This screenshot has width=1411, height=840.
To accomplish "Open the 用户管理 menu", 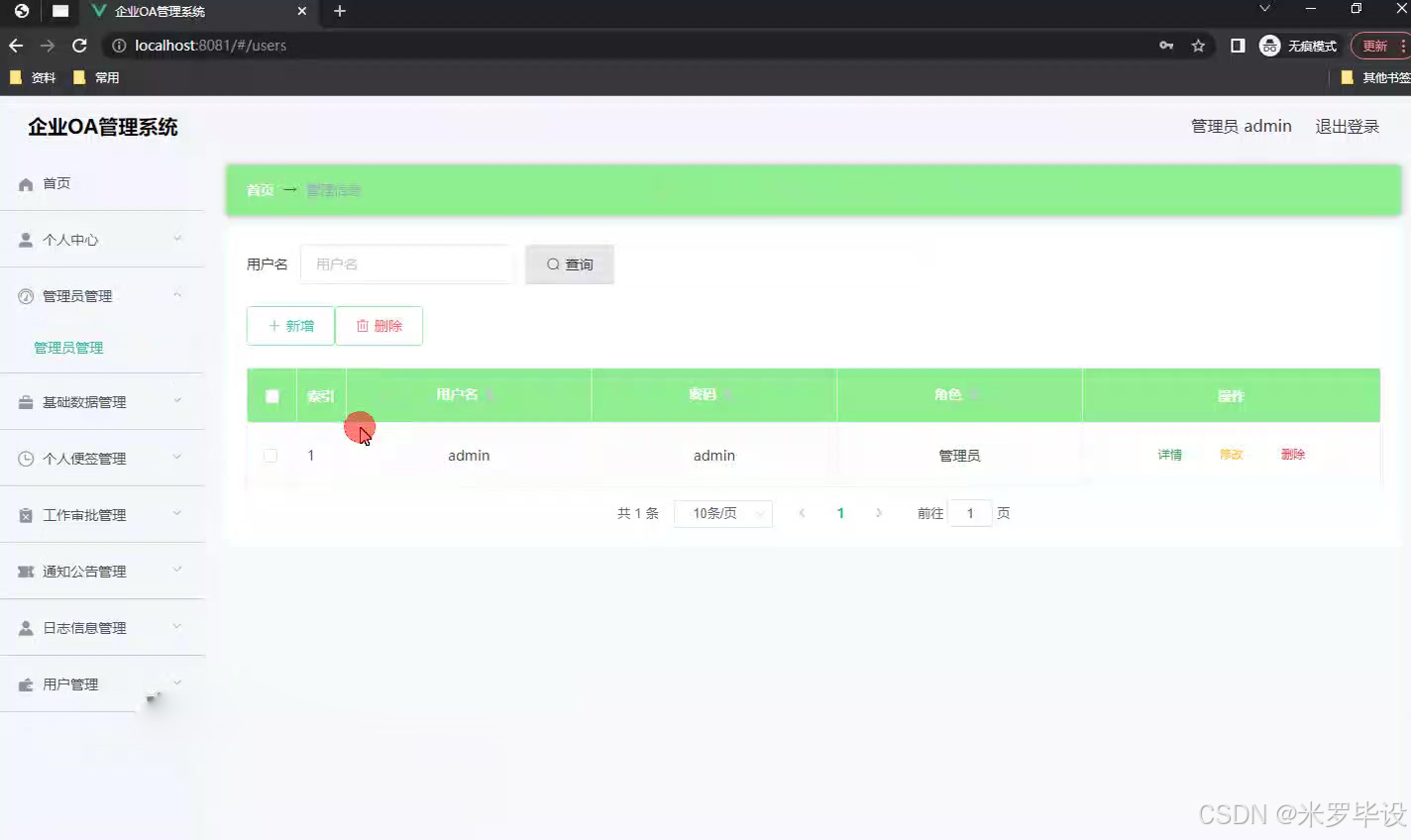I will point(102,684).
